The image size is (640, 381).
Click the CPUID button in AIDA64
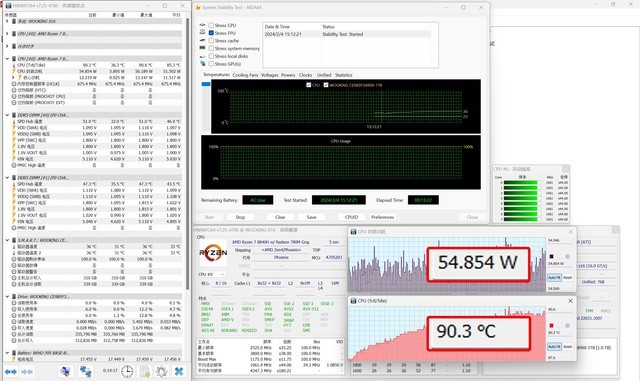[x=351, y=217]
